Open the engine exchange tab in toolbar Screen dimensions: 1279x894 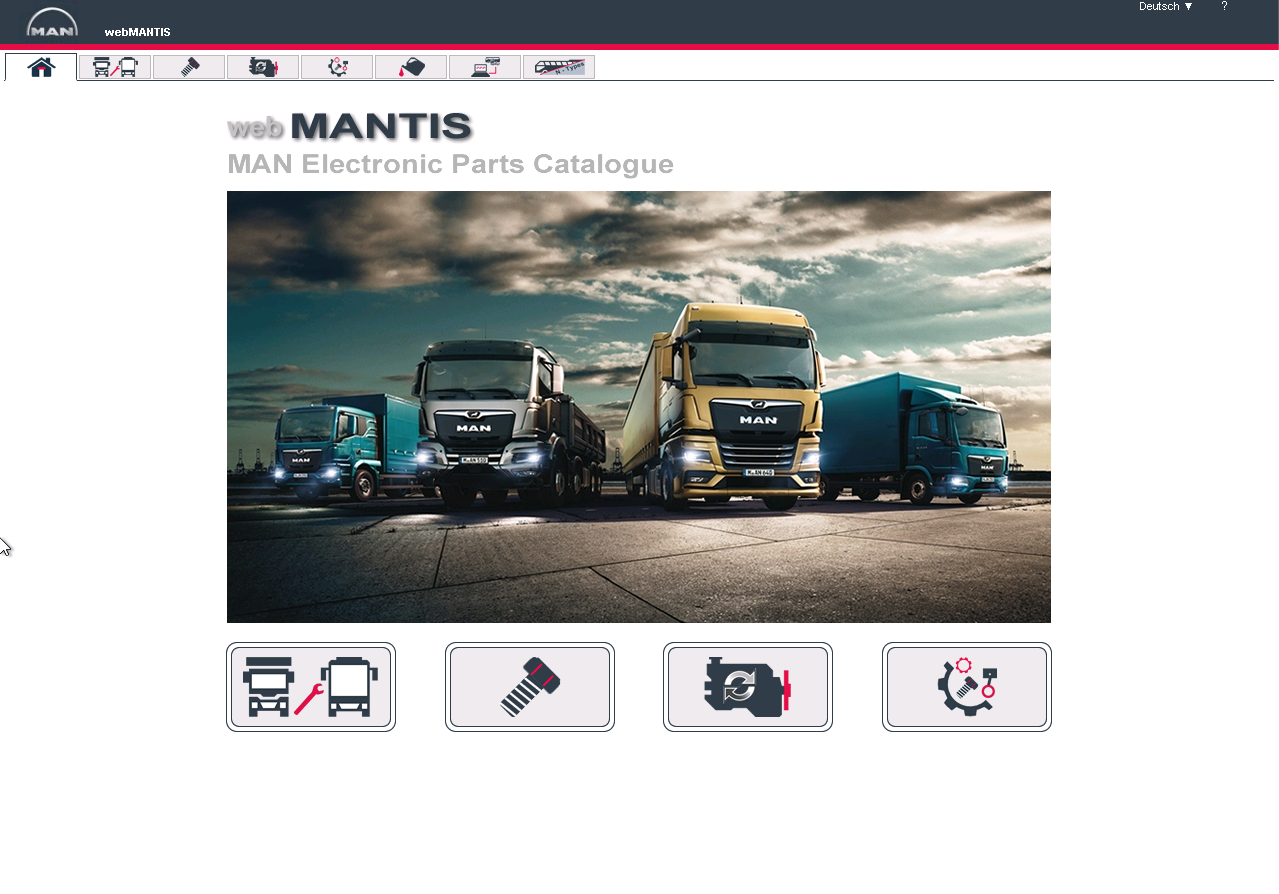[x=263, y=67]
